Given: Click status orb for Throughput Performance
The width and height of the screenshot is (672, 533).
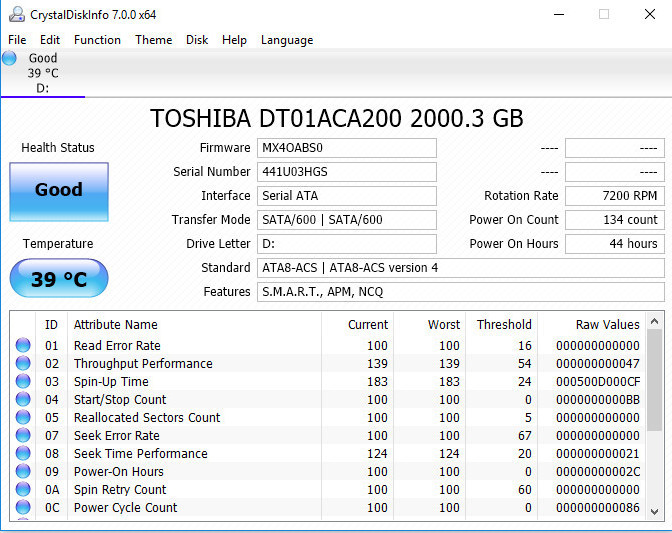Looking at the screenshot, I should tap(23, 363).
